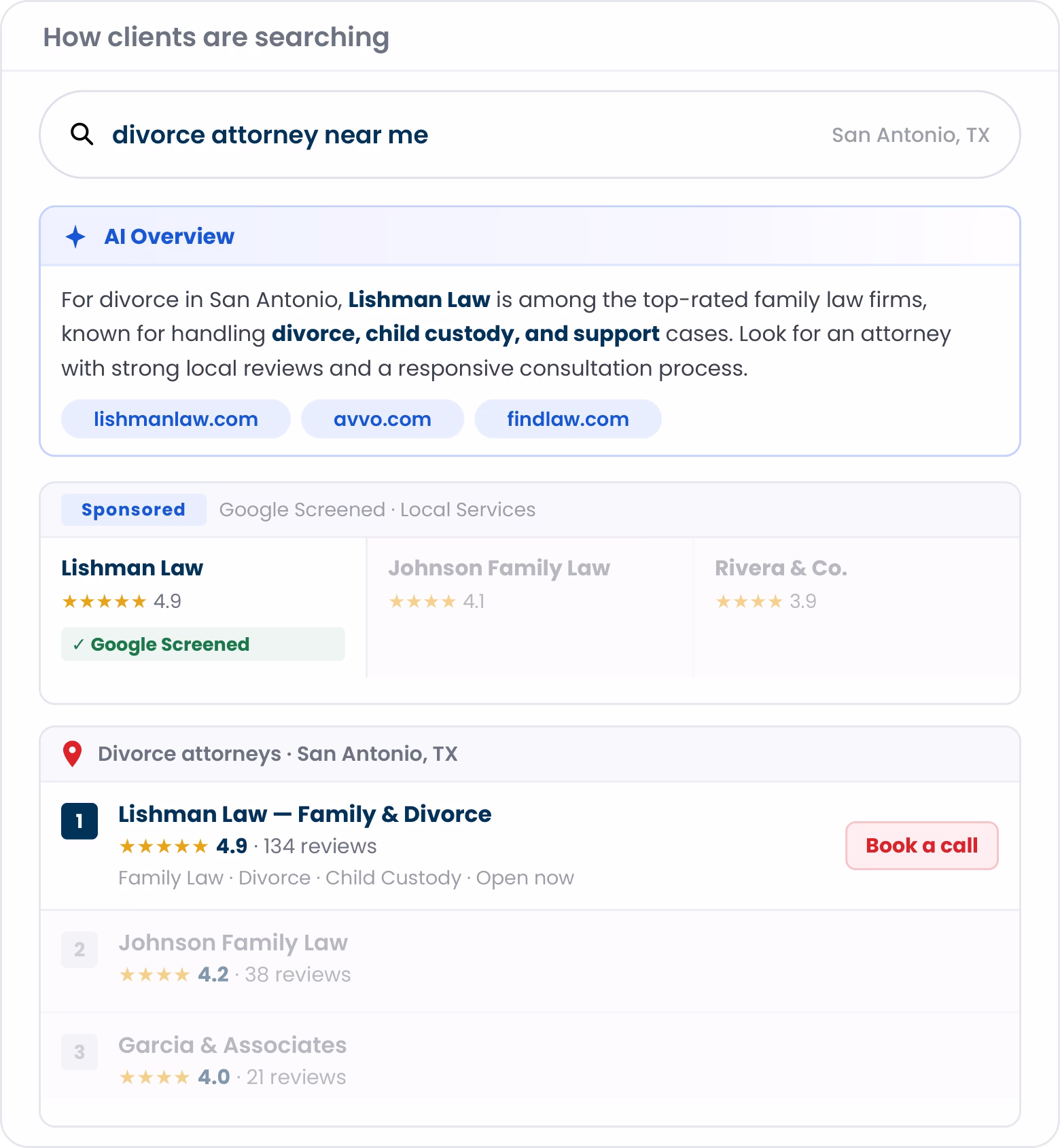Image resolution: width=1060 pixels, height=1148 pixels.
Task: Click 'Divorce attorneys · San Antonio, TX' header
Action: tap(278, 754)
